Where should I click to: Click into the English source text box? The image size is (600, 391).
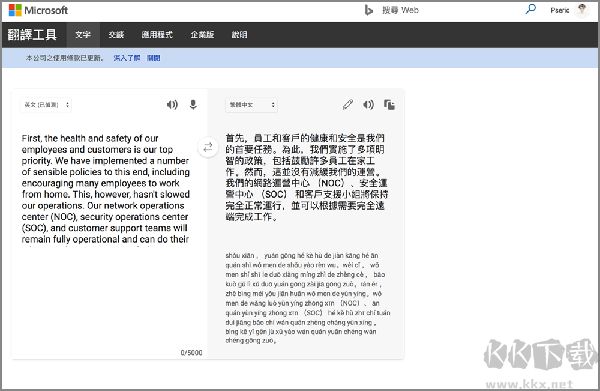click(106, 189)
